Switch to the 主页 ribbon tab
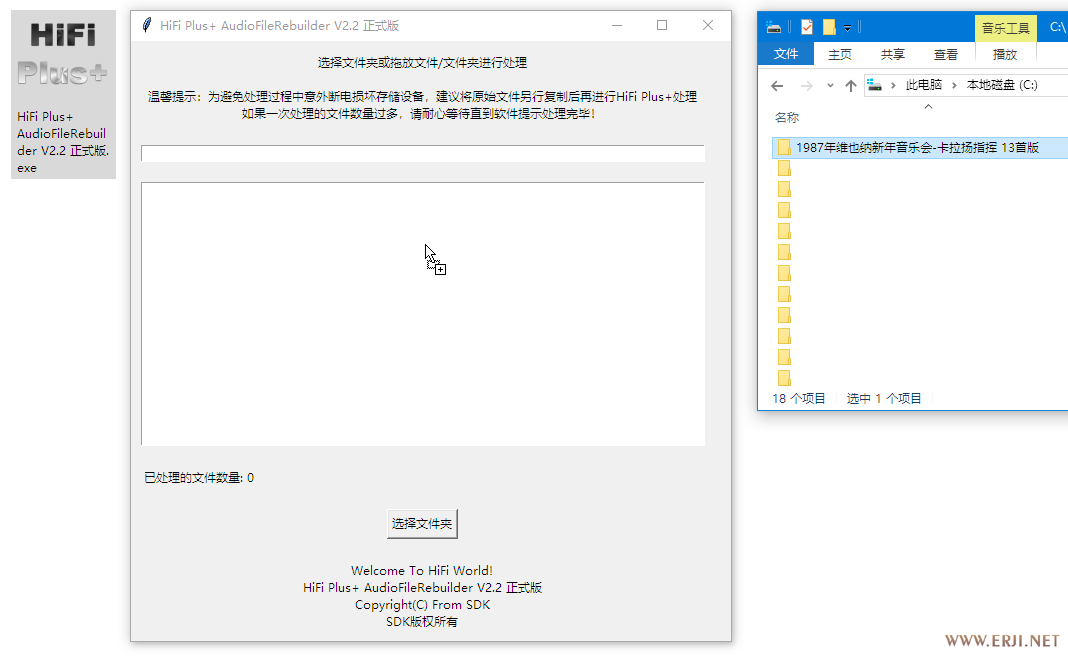This screenshot has width=1068, height=656. tap(840, 54)
